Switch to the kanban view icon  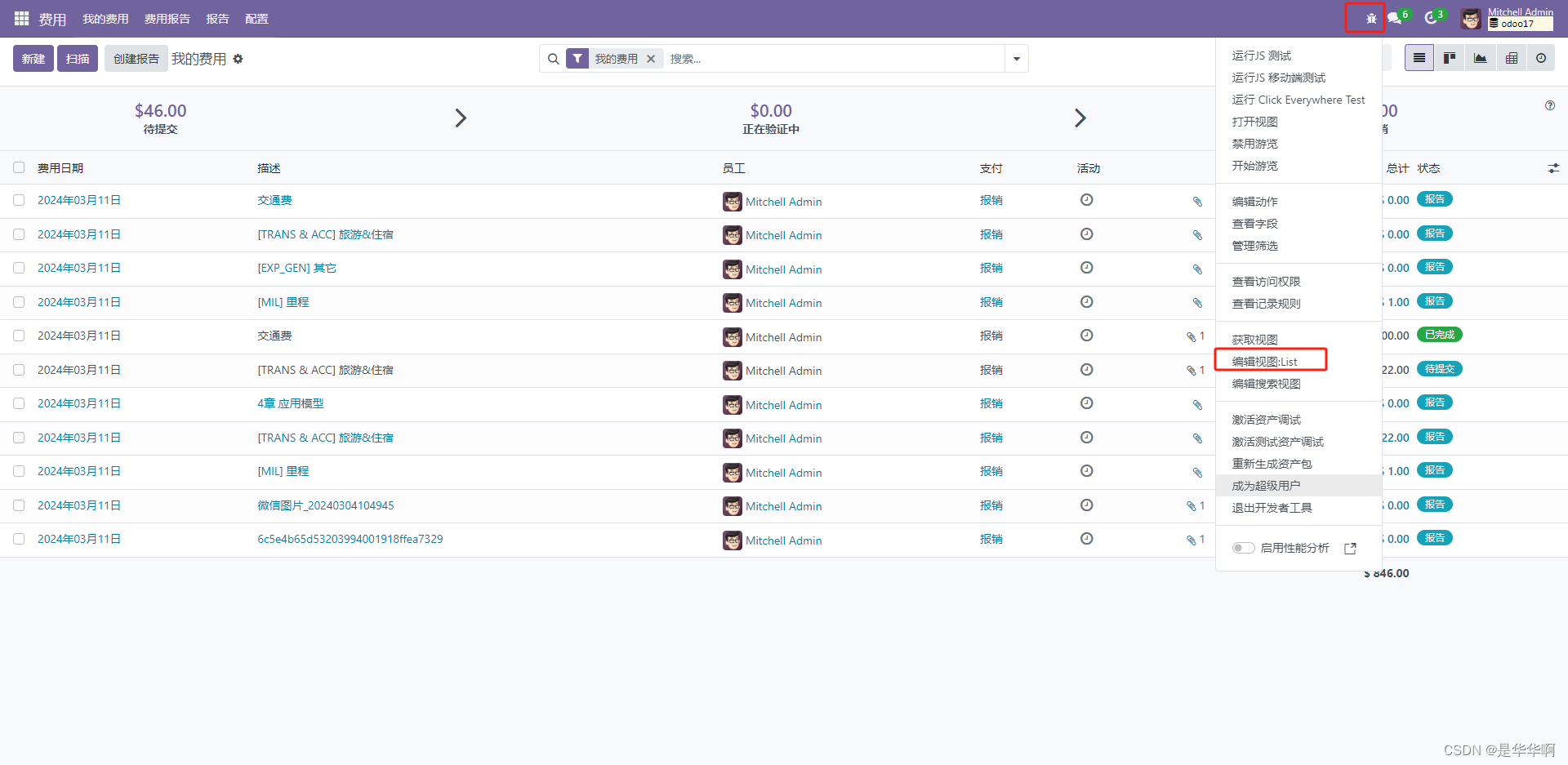1450,58
